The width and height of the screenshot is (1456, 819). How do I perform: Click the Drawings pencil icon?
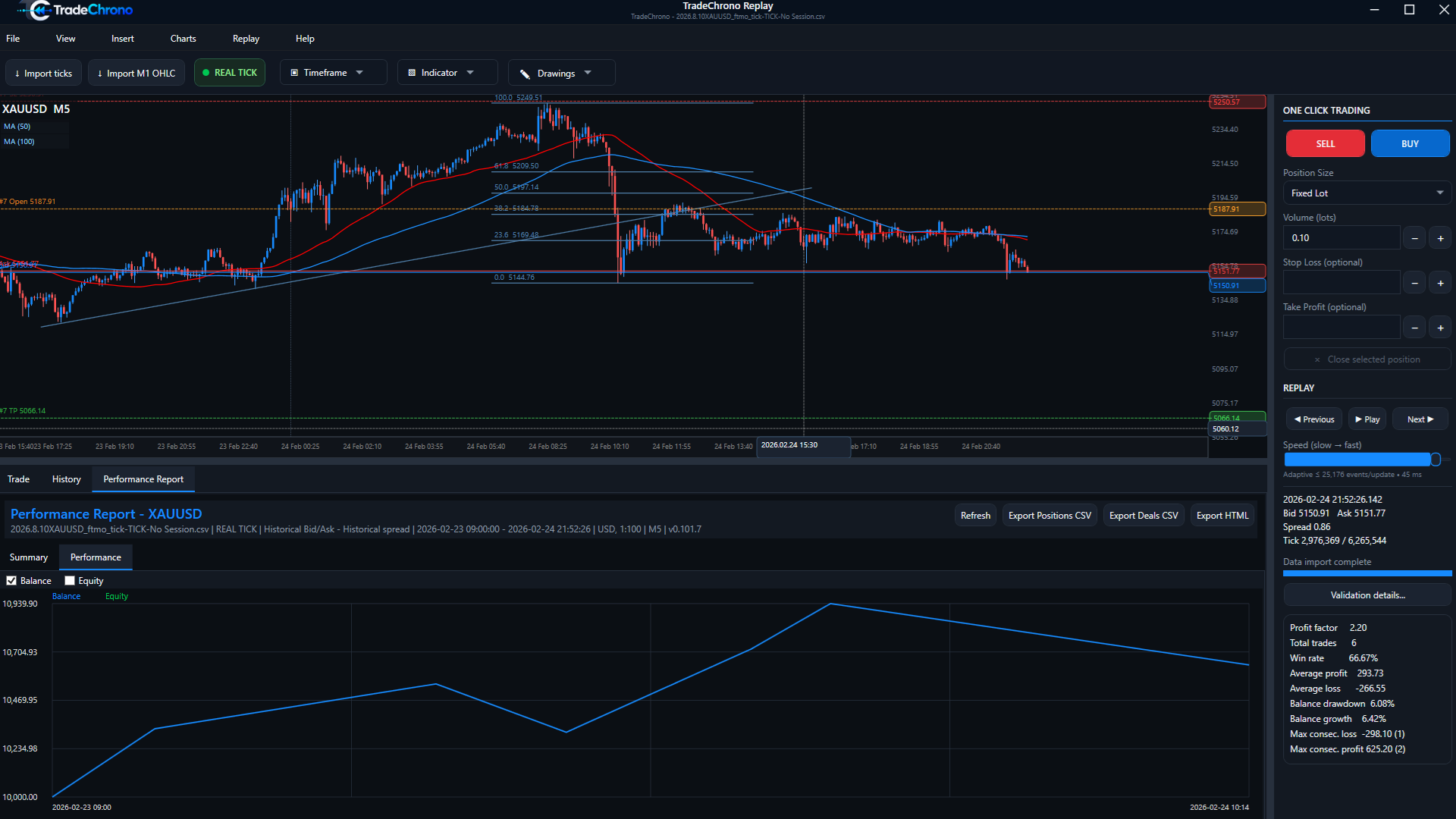tap(525, 74)
